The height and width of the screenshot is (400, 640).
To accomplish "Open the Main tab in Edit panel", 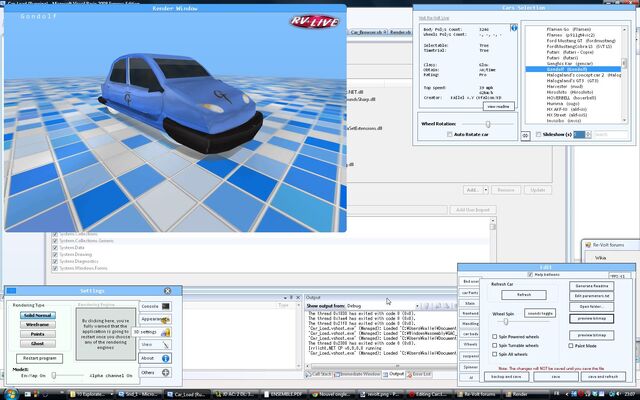I will pyautogui.click(x=470, y=303).
